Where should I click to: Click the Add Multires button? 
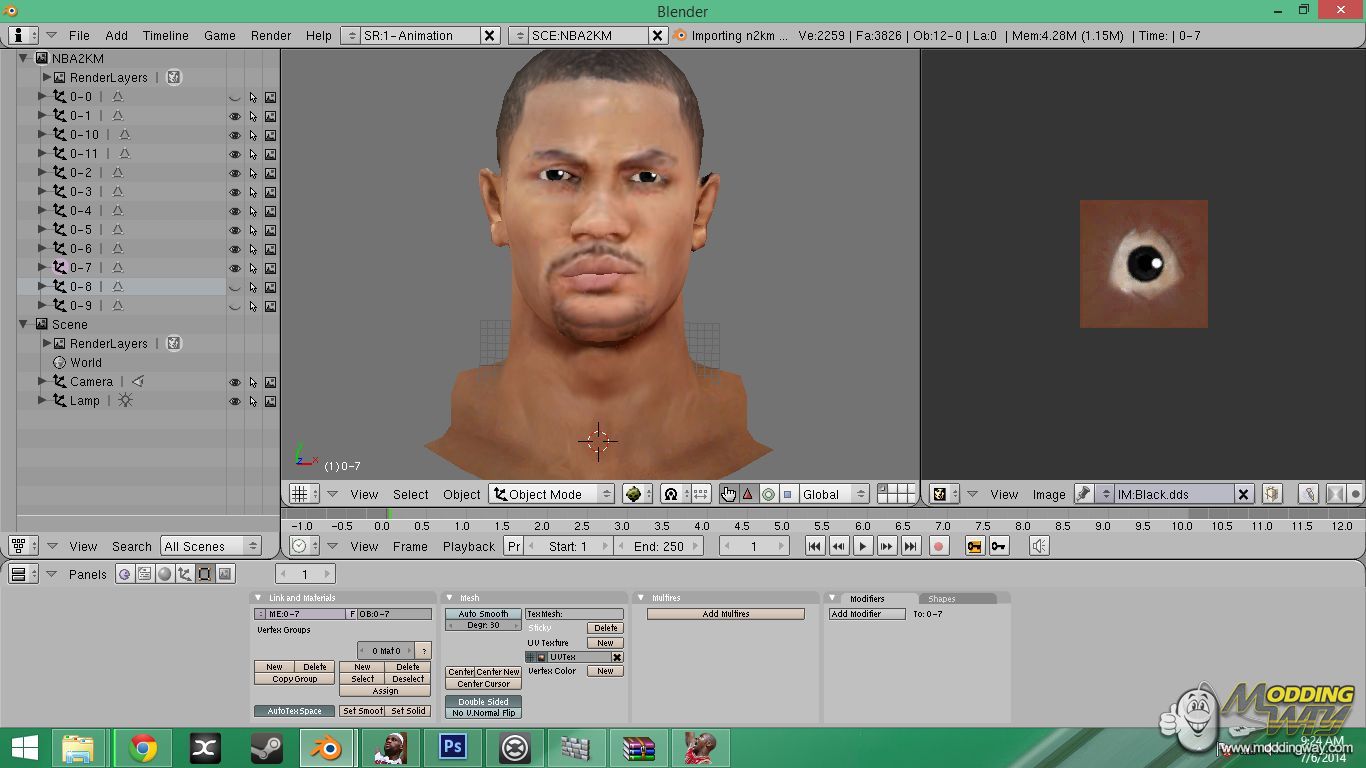[x=725, y=614]
